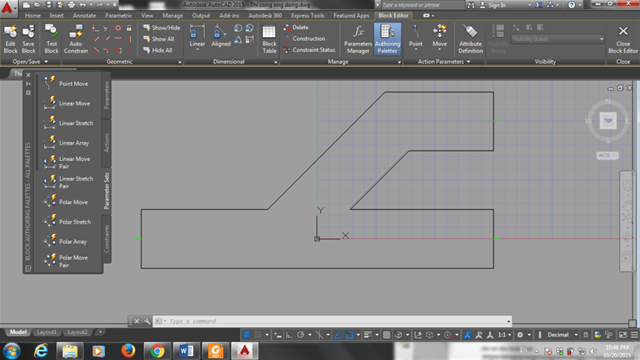Viewport: 640px width, 360px height.
Task: Switch to the Constraints palette tab
Action: (x=107, y=239)
